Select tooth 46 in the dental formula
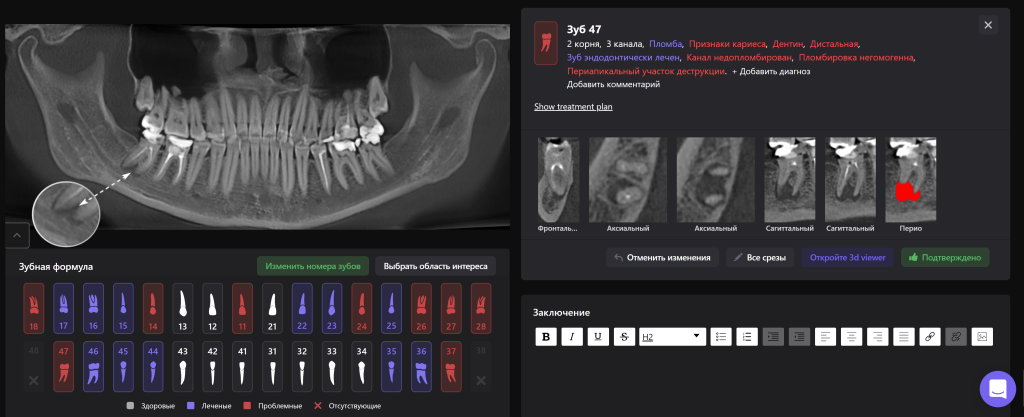 (x=94, y=367)
